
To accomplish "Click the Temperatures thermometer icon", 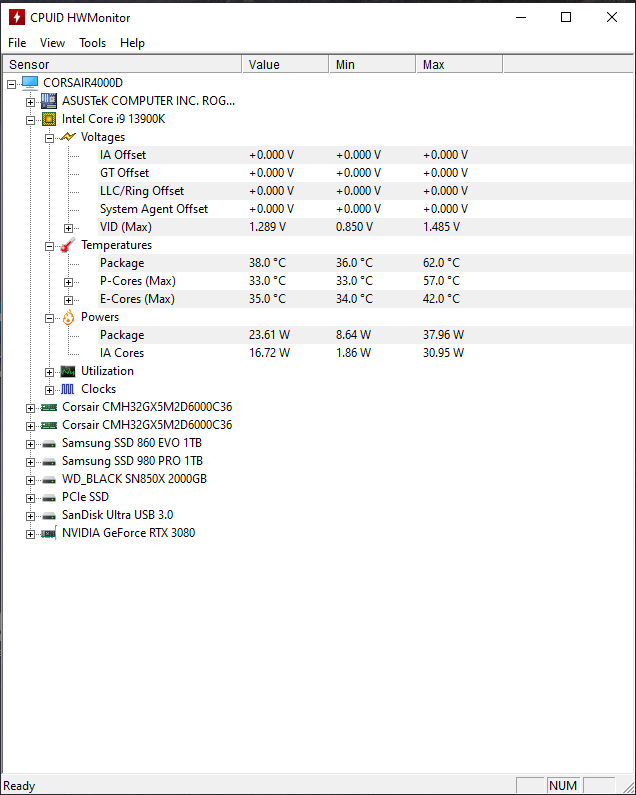I will tap(68, 245).
